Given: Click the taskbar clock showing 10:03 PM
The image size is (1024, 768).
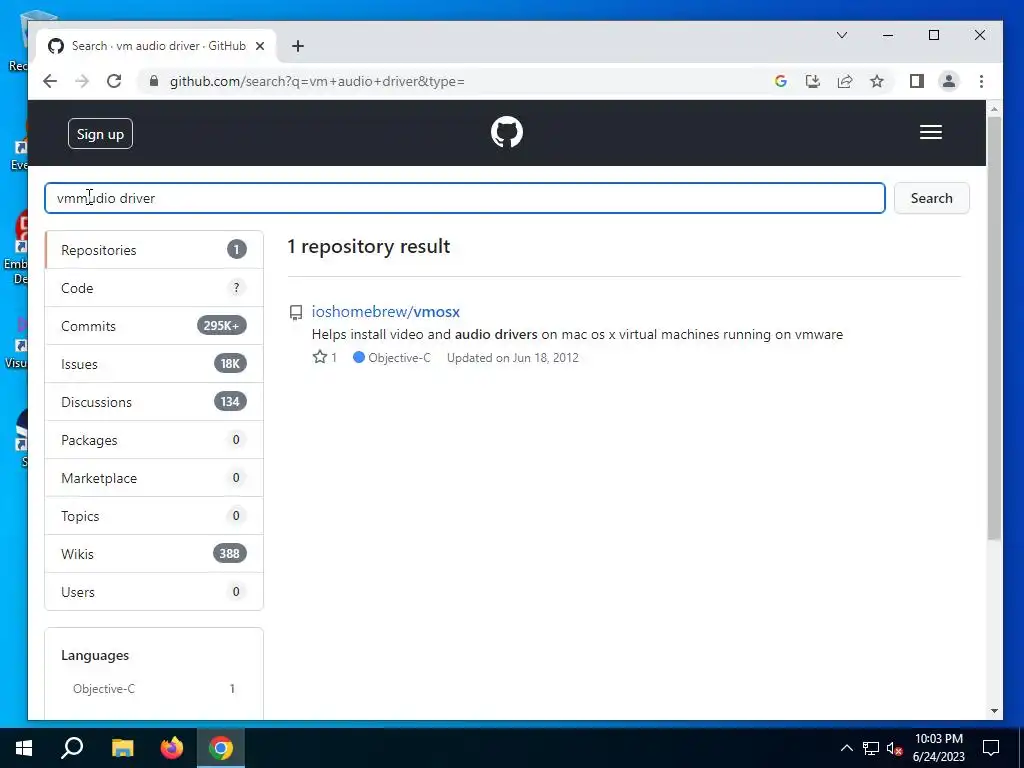Looking at the screenshot, I should [x=938, y=748].
